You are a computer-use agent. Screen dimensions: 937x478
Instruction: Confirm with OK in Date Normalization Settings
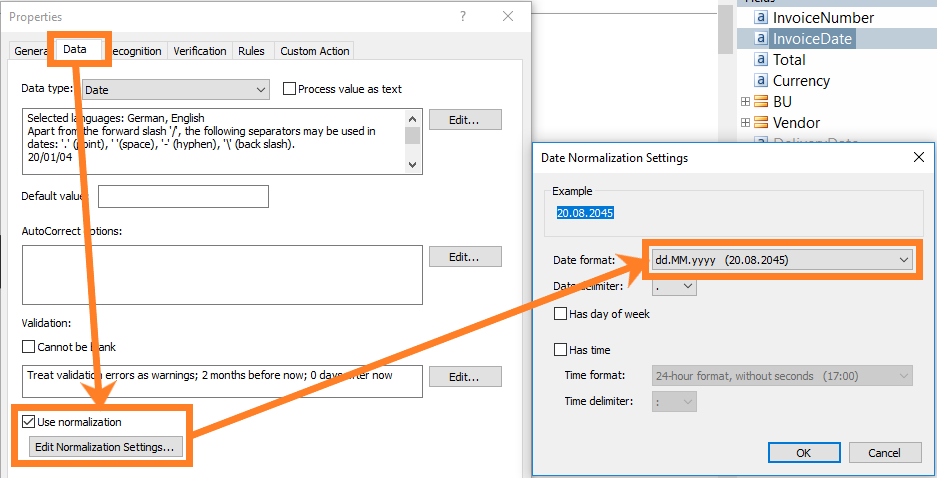(804, 452)
